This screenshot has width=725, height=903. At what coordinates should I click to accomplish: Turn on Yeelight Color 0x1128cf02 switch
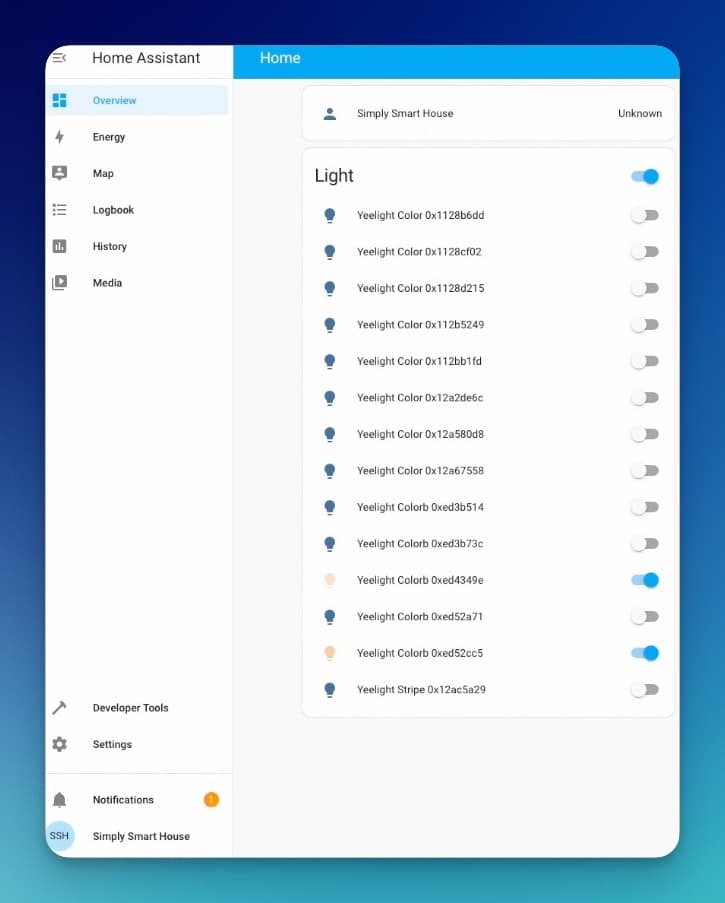[x=645, y=252]
